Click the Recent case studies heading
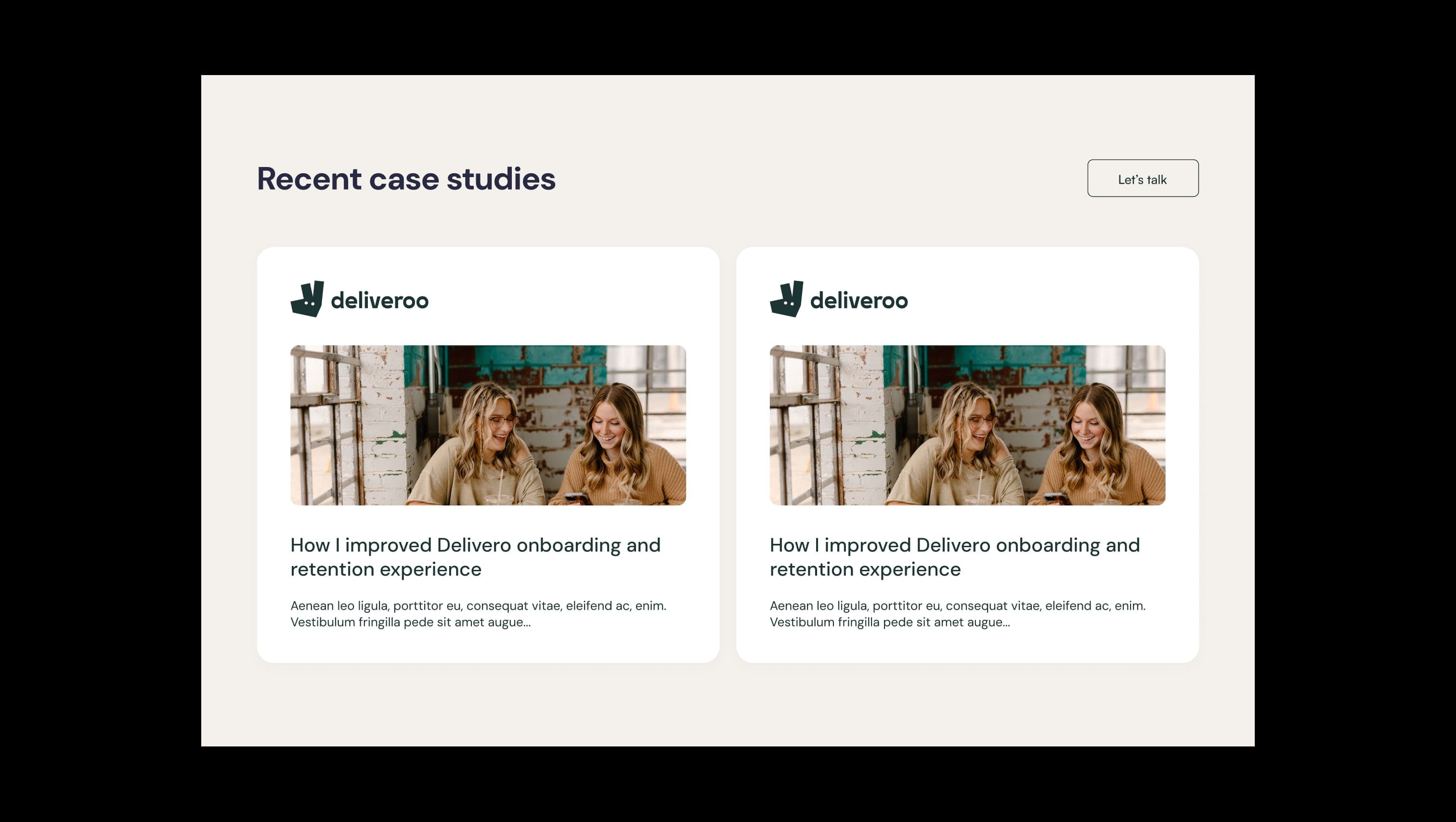The image size is (1456, 822). [406, 179]
